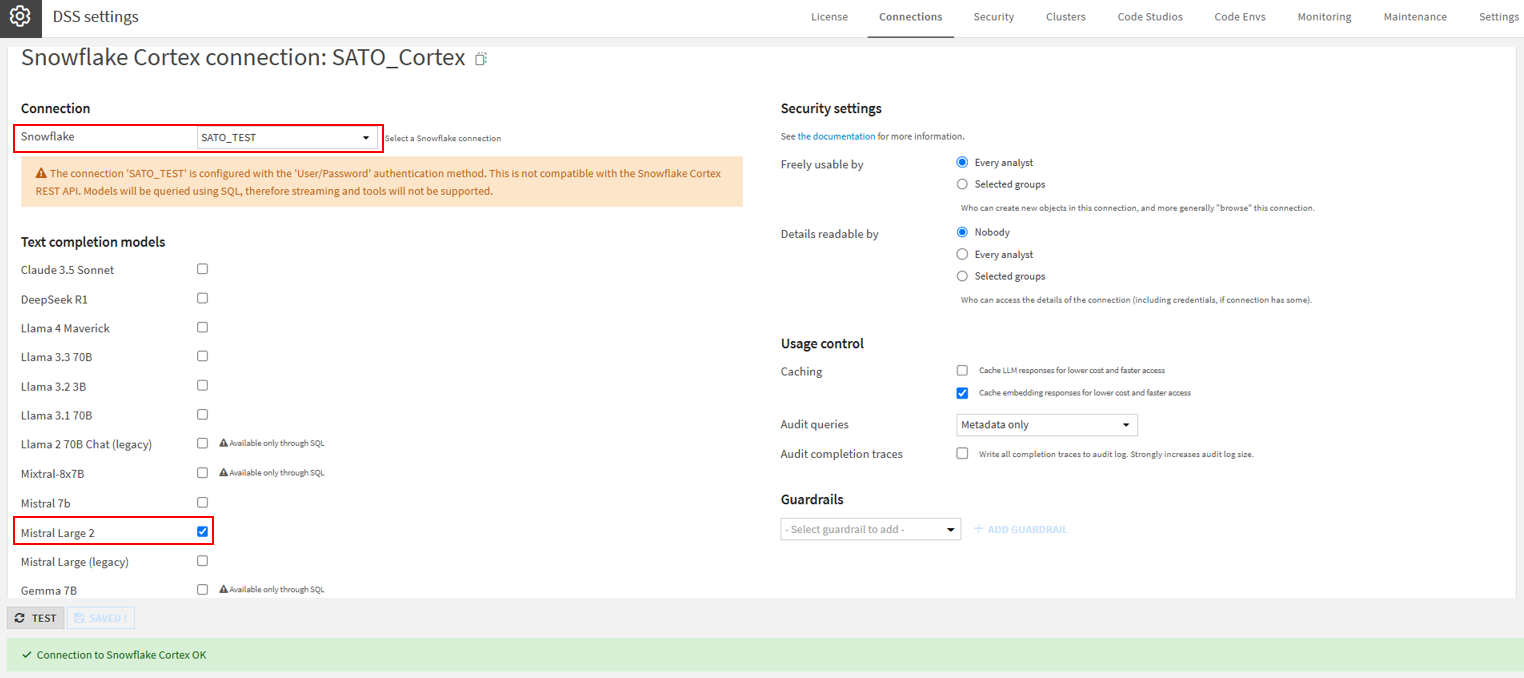Check the Llama 3.2 3B checkbox
The width and height of the screenshot is (1524, 678).
point(202,385)
